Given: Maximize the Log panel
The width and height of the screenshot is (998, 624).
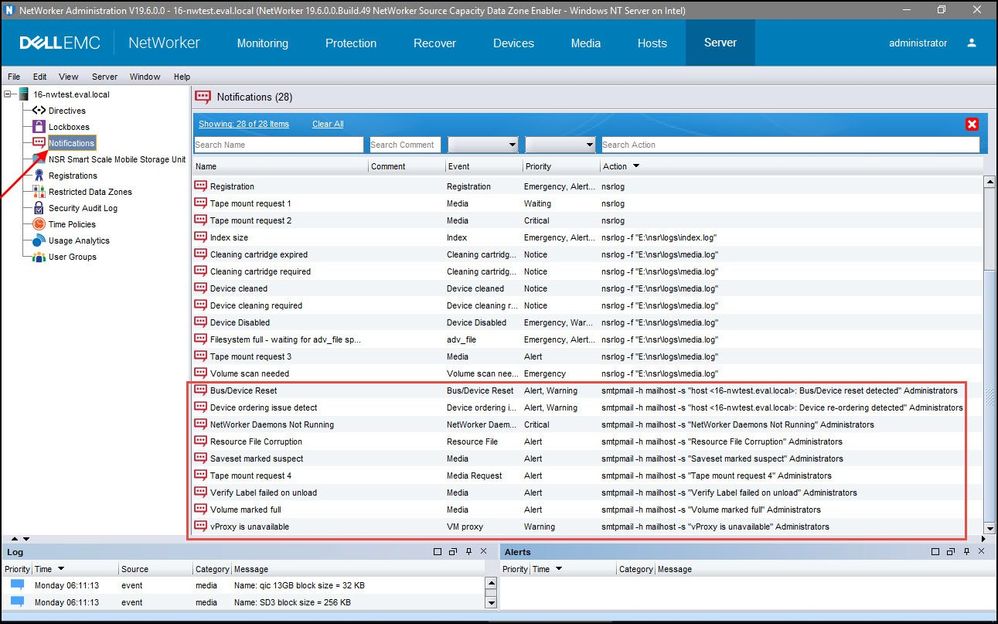Looking at the screenshot, I should click(437, 551).
